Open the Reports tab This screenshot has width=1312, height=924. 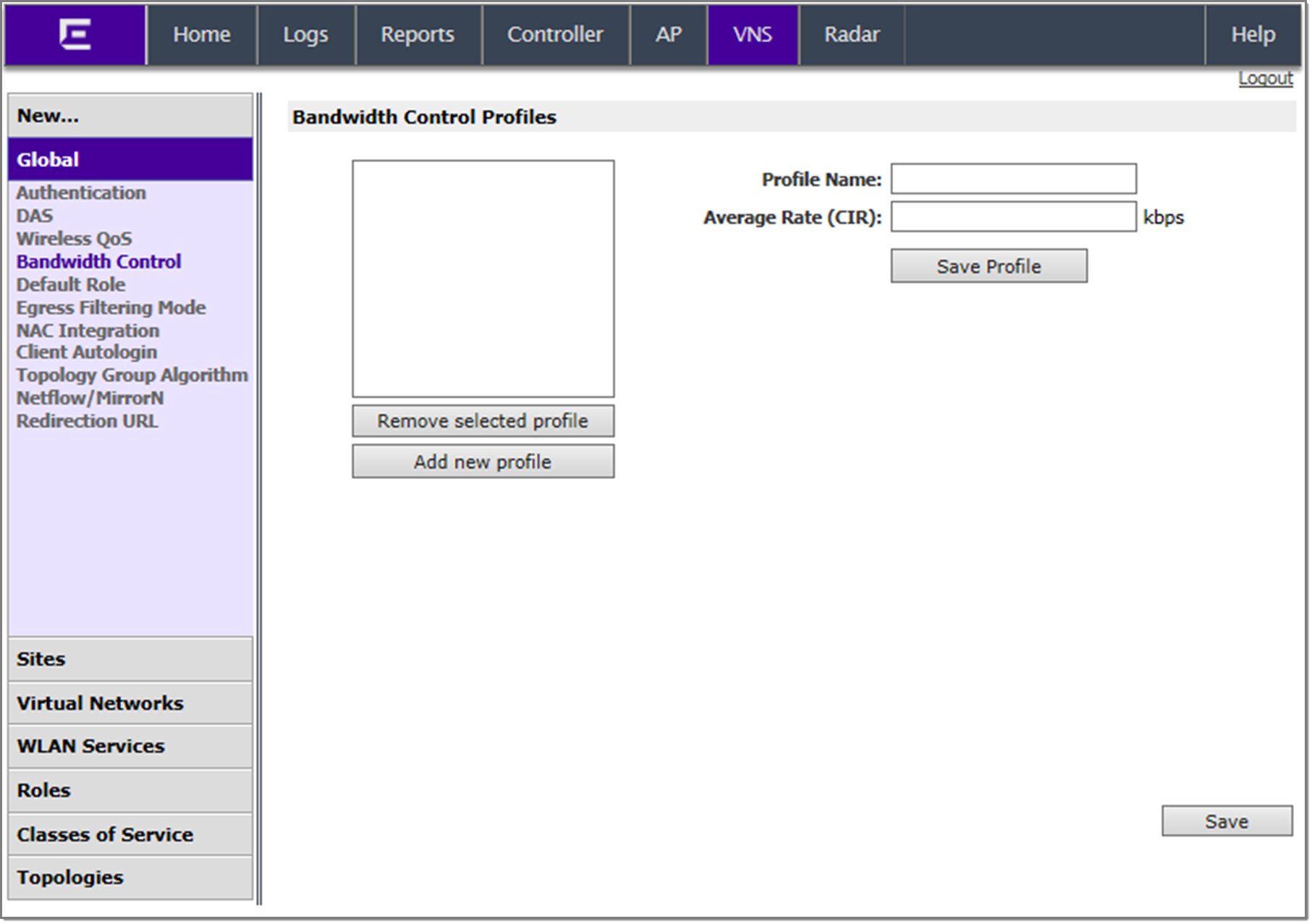coord(418,34)
